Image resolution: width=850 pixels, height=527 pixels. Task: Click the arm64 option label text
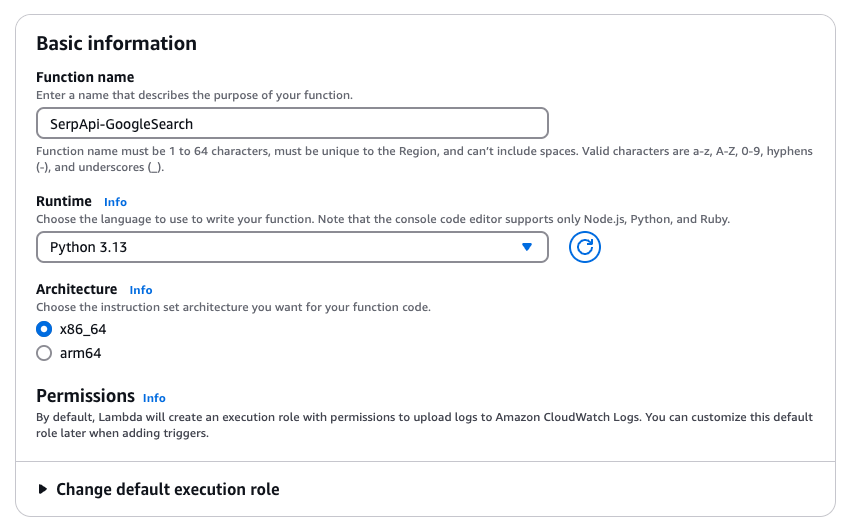pyautogui.click(x=80, y=353)
